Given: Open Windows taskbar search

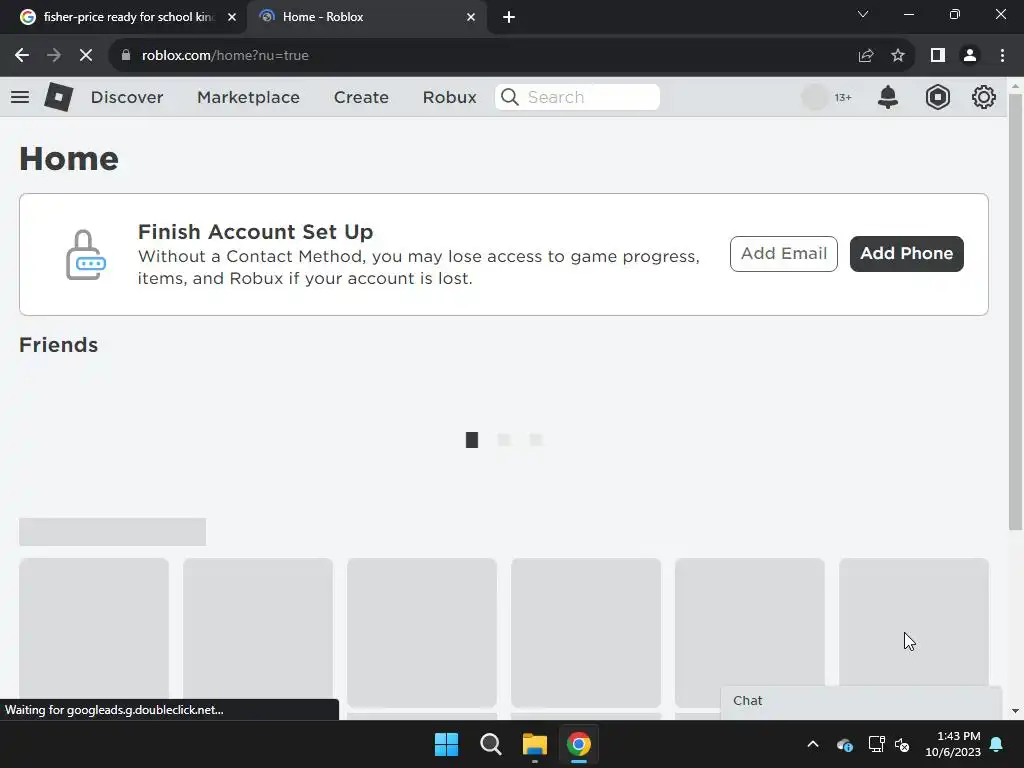Looking at the screenshot, I should [x=490, y=744].
